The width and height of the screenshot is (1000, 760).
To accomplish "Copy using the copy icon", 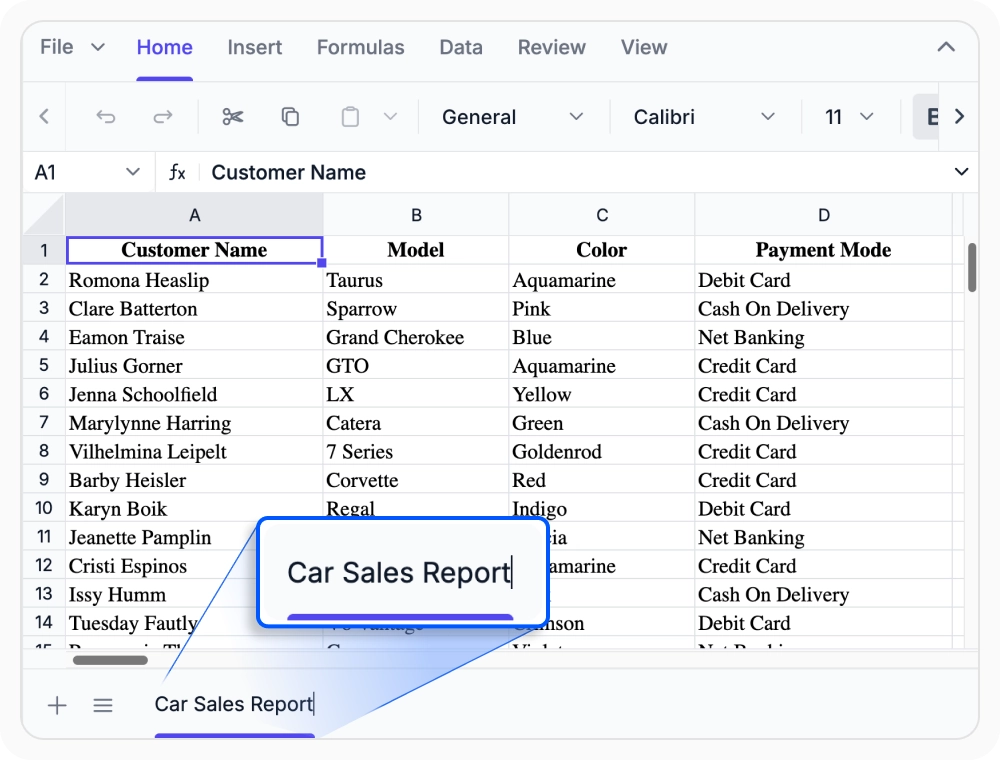I will tap(290, 117).
